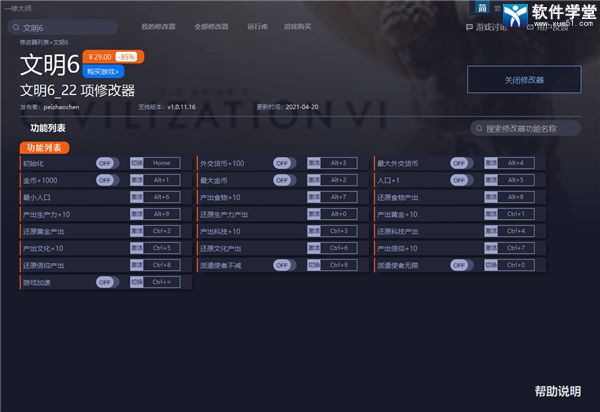Enable the 最大外交货币 switch

(461, 163)
